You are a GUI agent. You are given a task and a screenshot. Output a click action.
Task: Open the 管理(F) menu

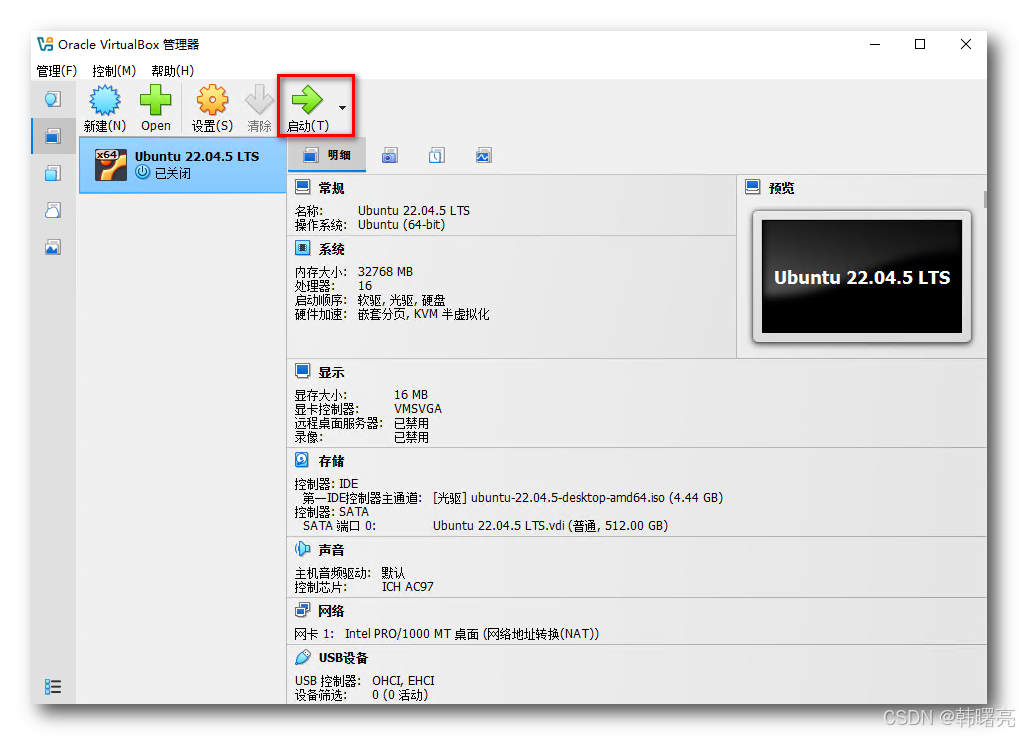click(x=57, y=71)
